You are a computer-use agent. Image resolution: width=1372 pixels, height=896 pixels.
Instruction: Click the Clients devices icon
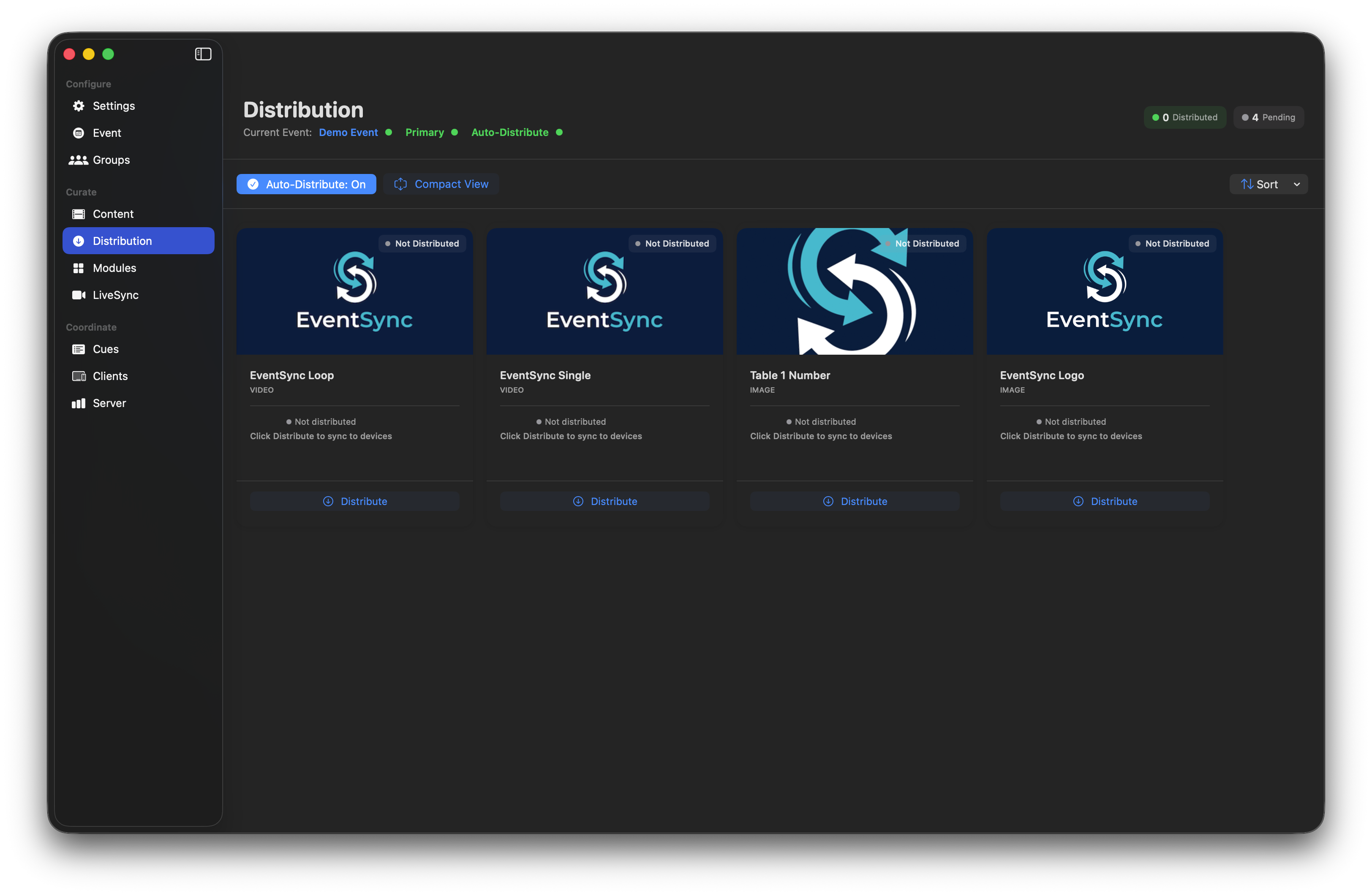tap(79, 376)
